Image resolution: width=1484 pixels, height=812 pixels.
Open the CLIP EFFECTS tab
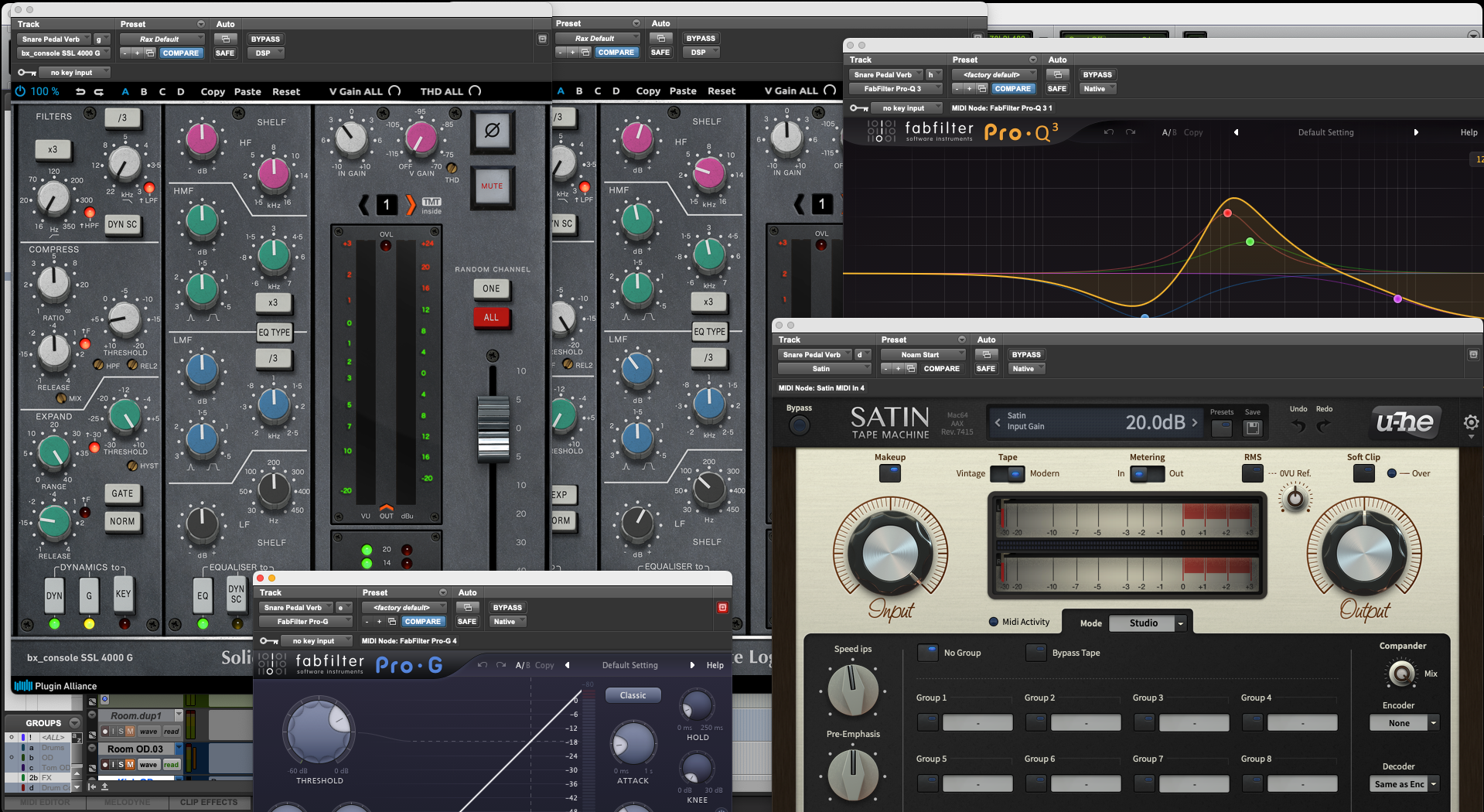[209, 803]
